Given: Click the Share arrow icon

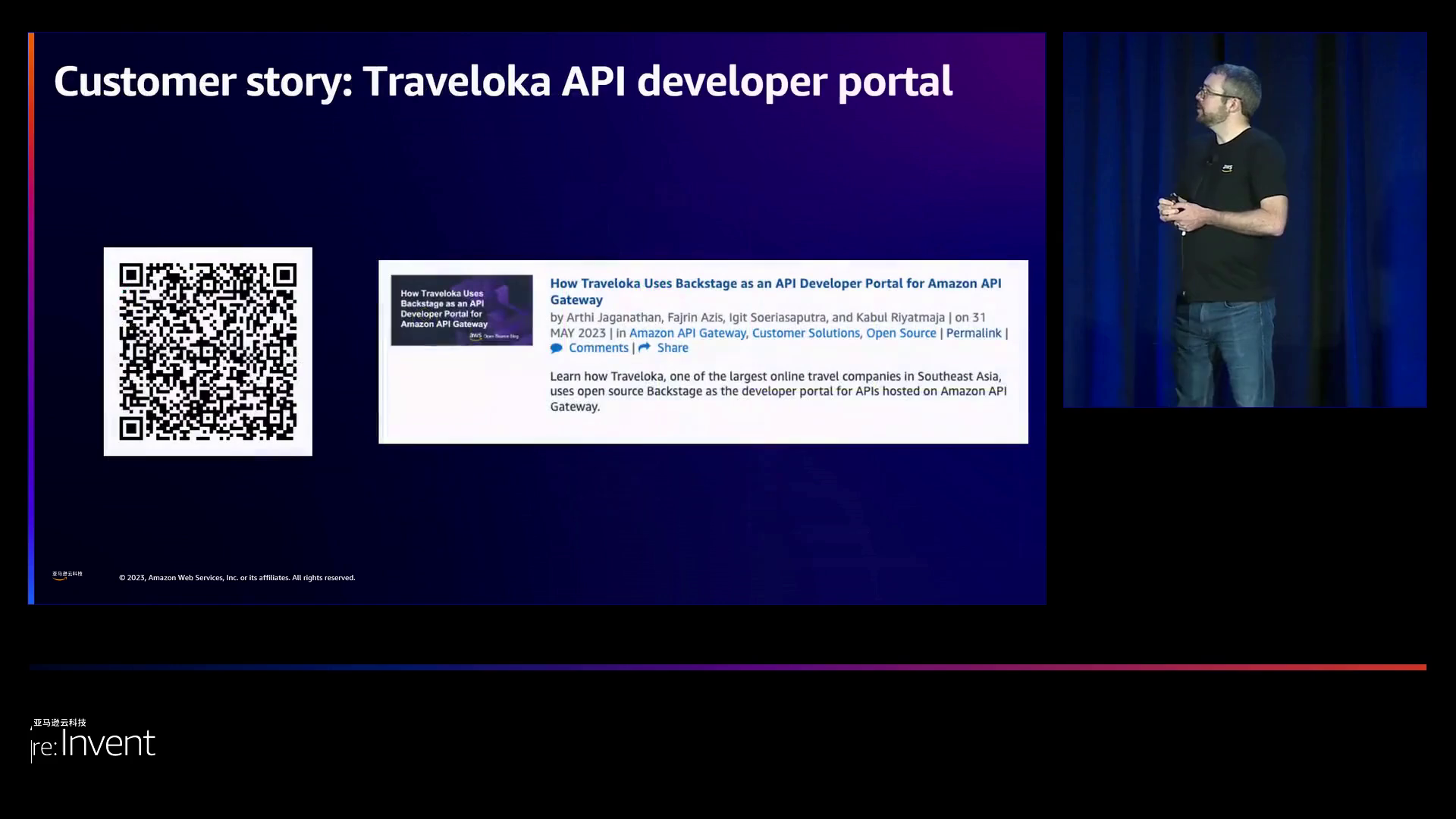Looking at the screenshot, I should click(645, 347).
